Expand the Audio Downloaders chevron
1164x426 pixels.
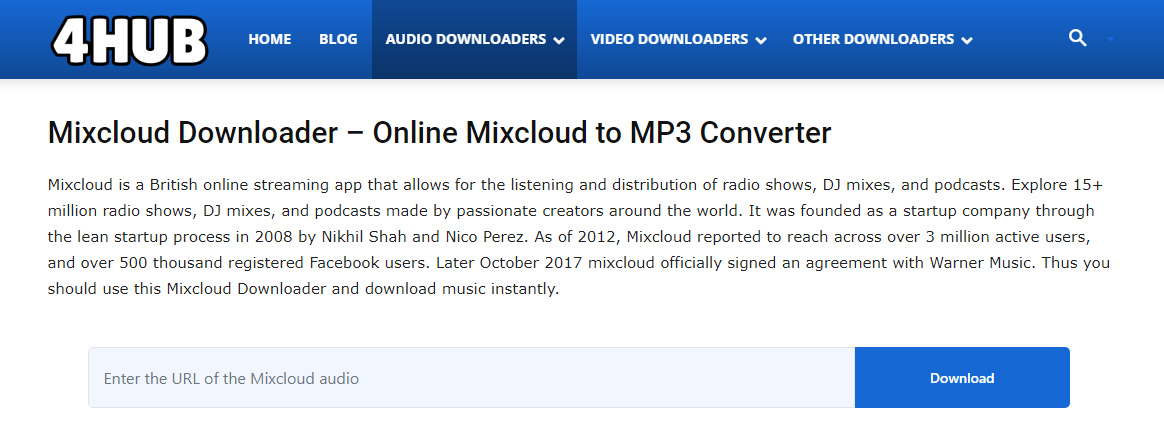(x=558, y=41)
